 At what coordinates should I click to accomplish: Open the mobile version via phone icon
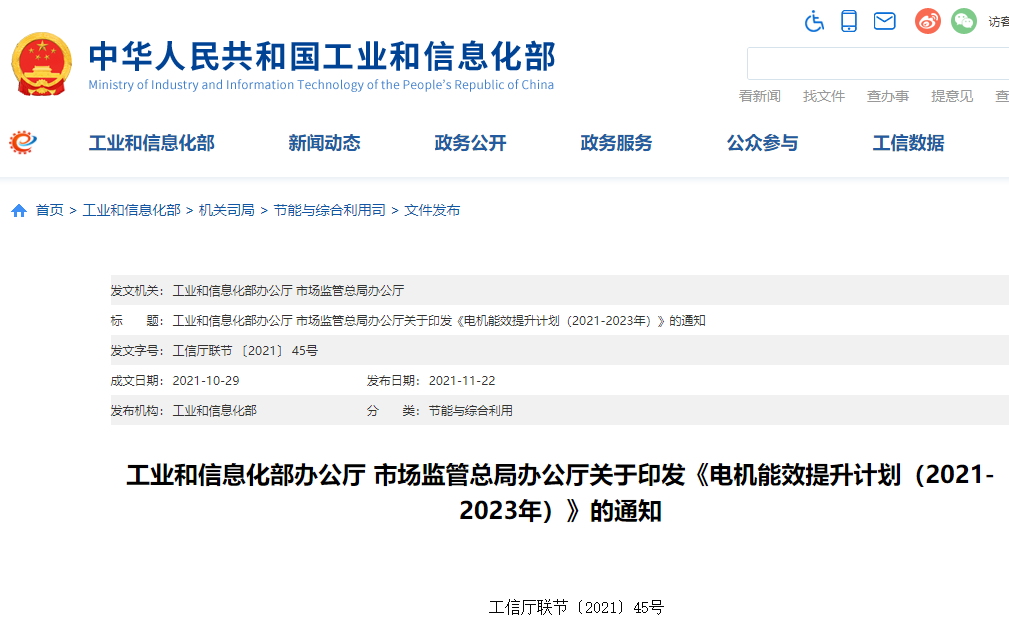tap(849, 20)
